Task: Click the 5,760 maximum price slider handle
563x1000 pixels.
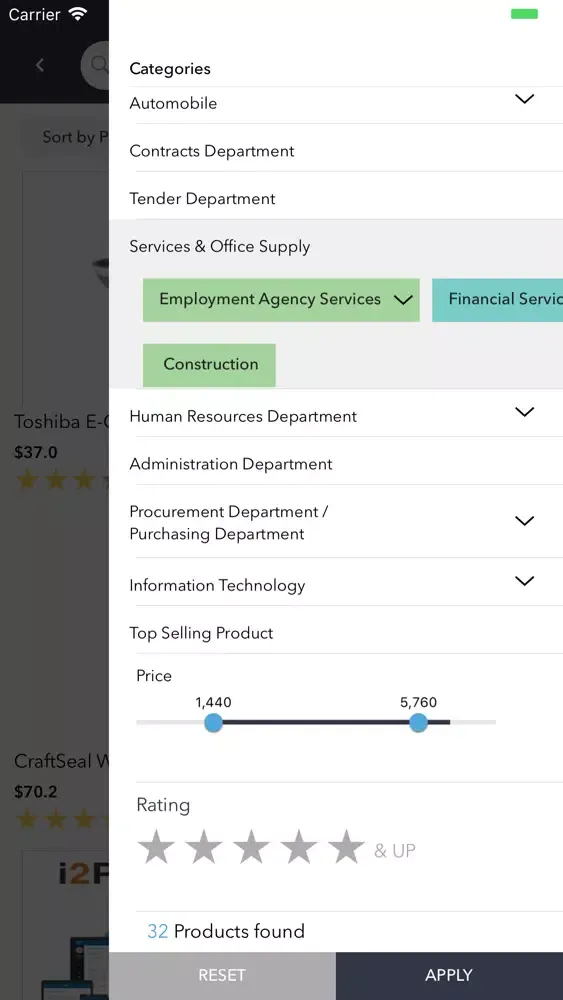Action: tap(418, 723)
